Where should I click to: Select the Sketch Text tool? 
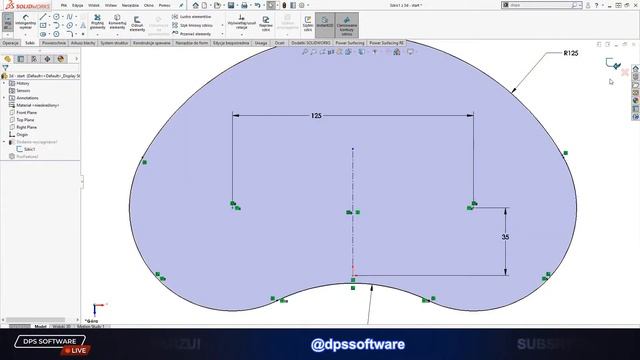coord(83,25)
